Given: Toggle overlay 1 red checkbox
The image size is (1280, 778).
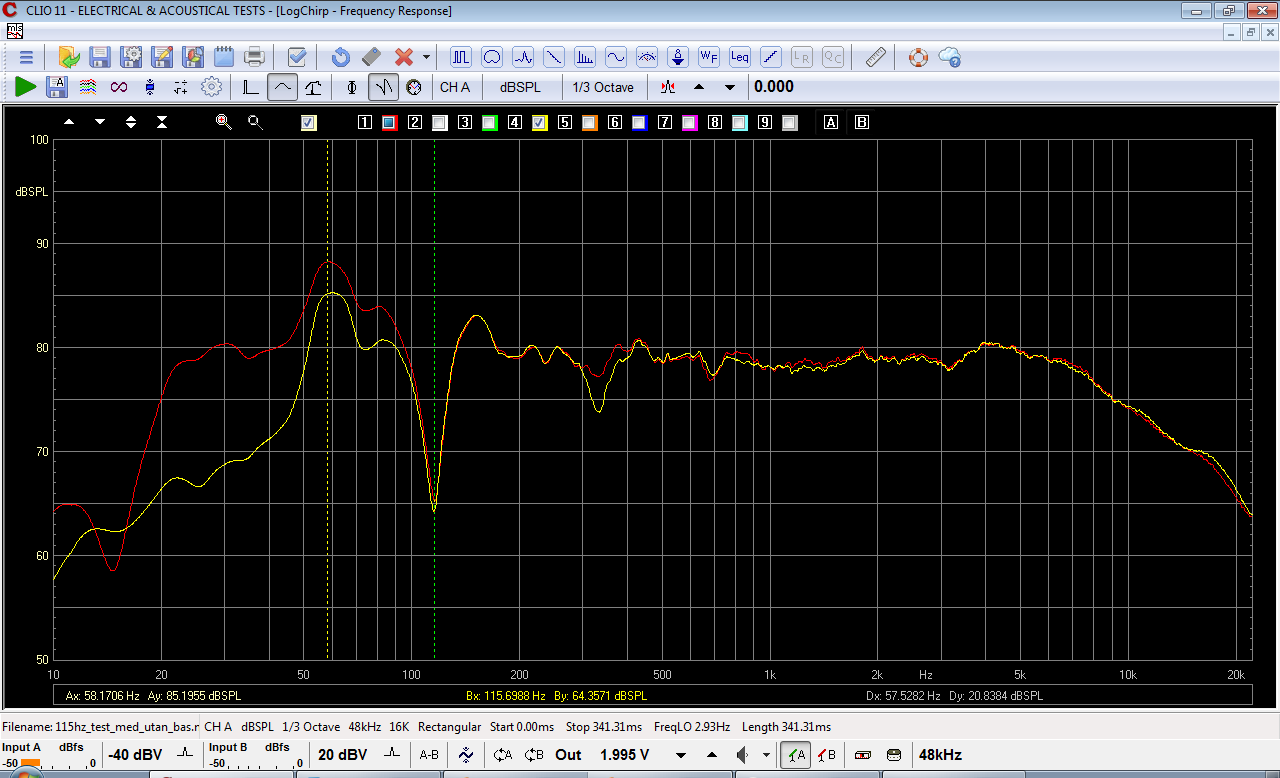Looking at the screenshot, I should click(389, 122).
